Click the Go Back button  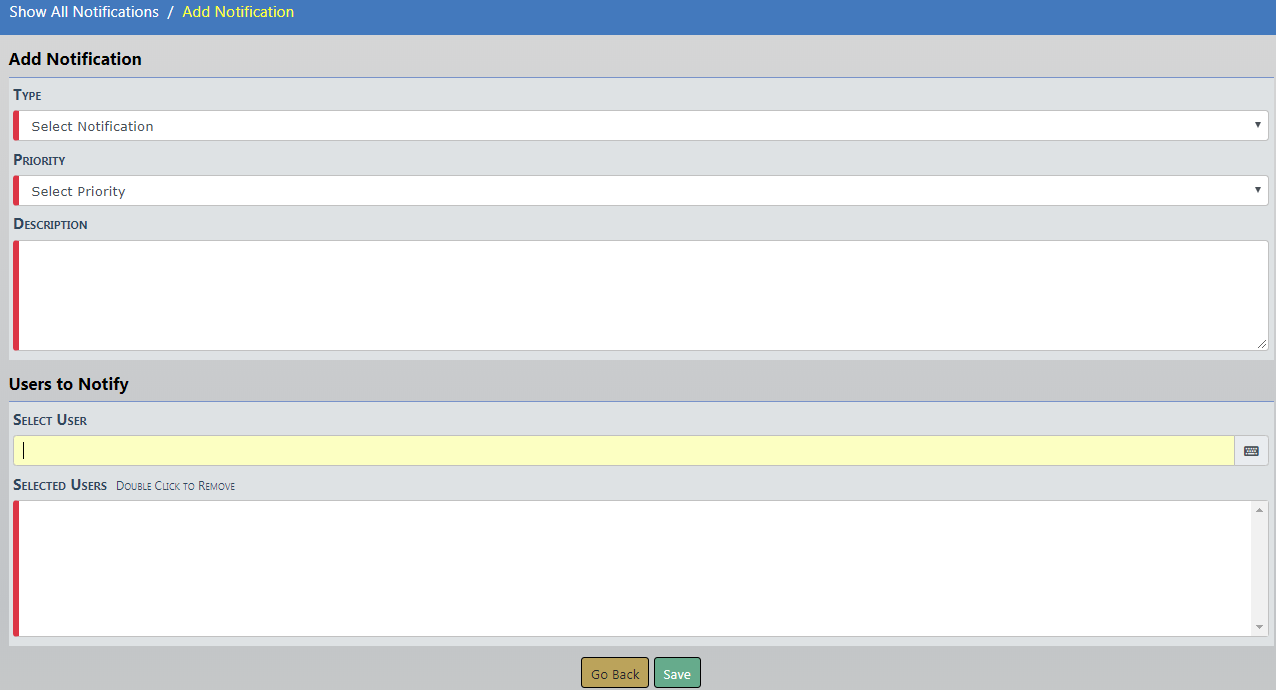tap(615, 673)
